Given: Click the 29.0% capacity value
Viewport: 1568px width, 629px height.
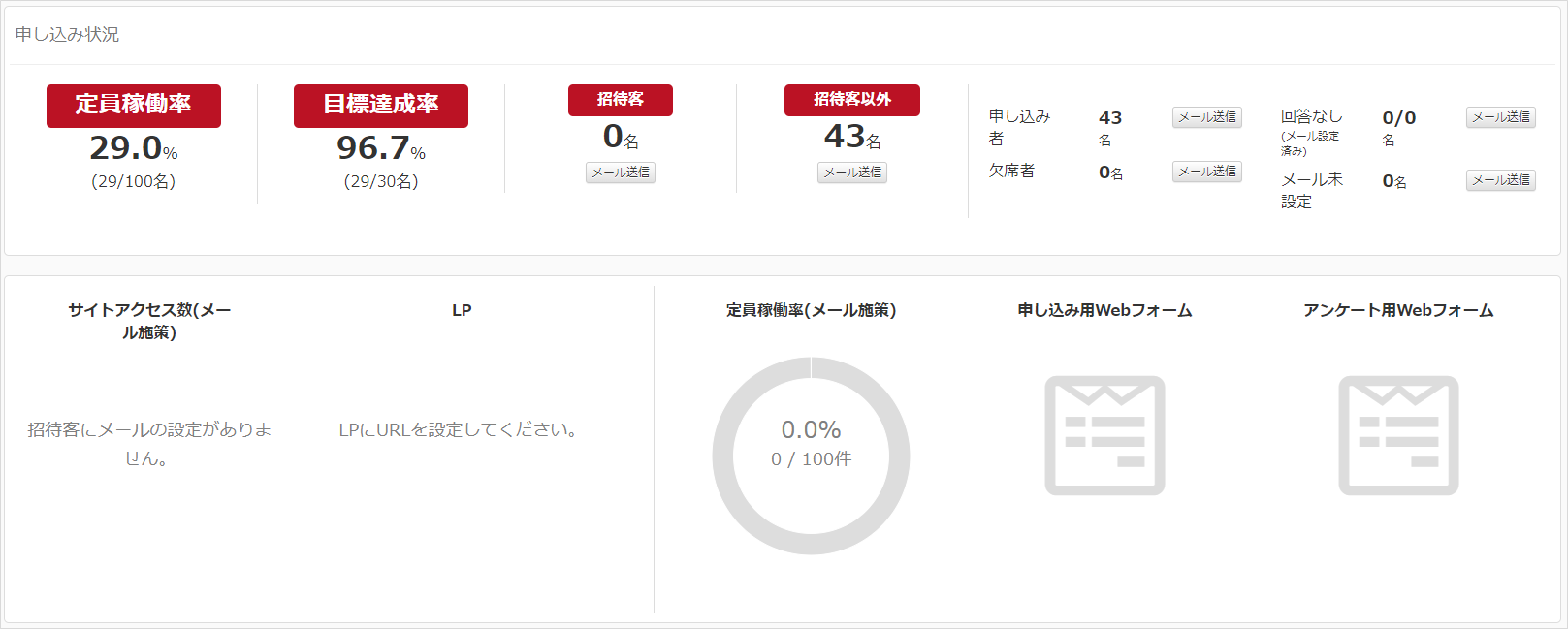Looking at the screenshot, I should coord(134,148).
